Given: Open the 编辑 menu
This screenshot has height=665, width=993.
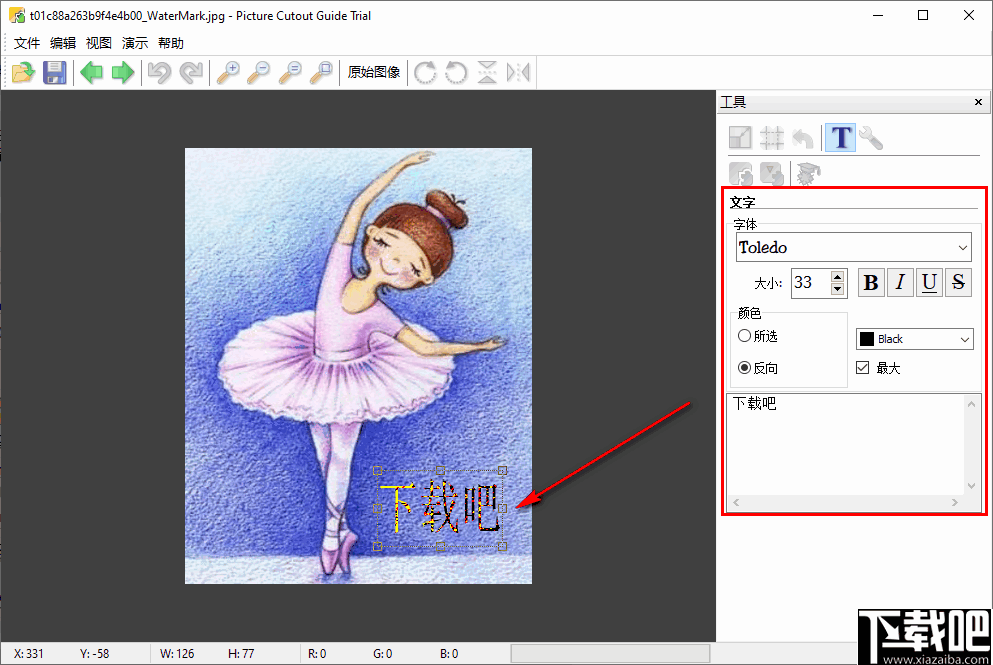Looking at the screenshot, I should click(x=63, y=43).
